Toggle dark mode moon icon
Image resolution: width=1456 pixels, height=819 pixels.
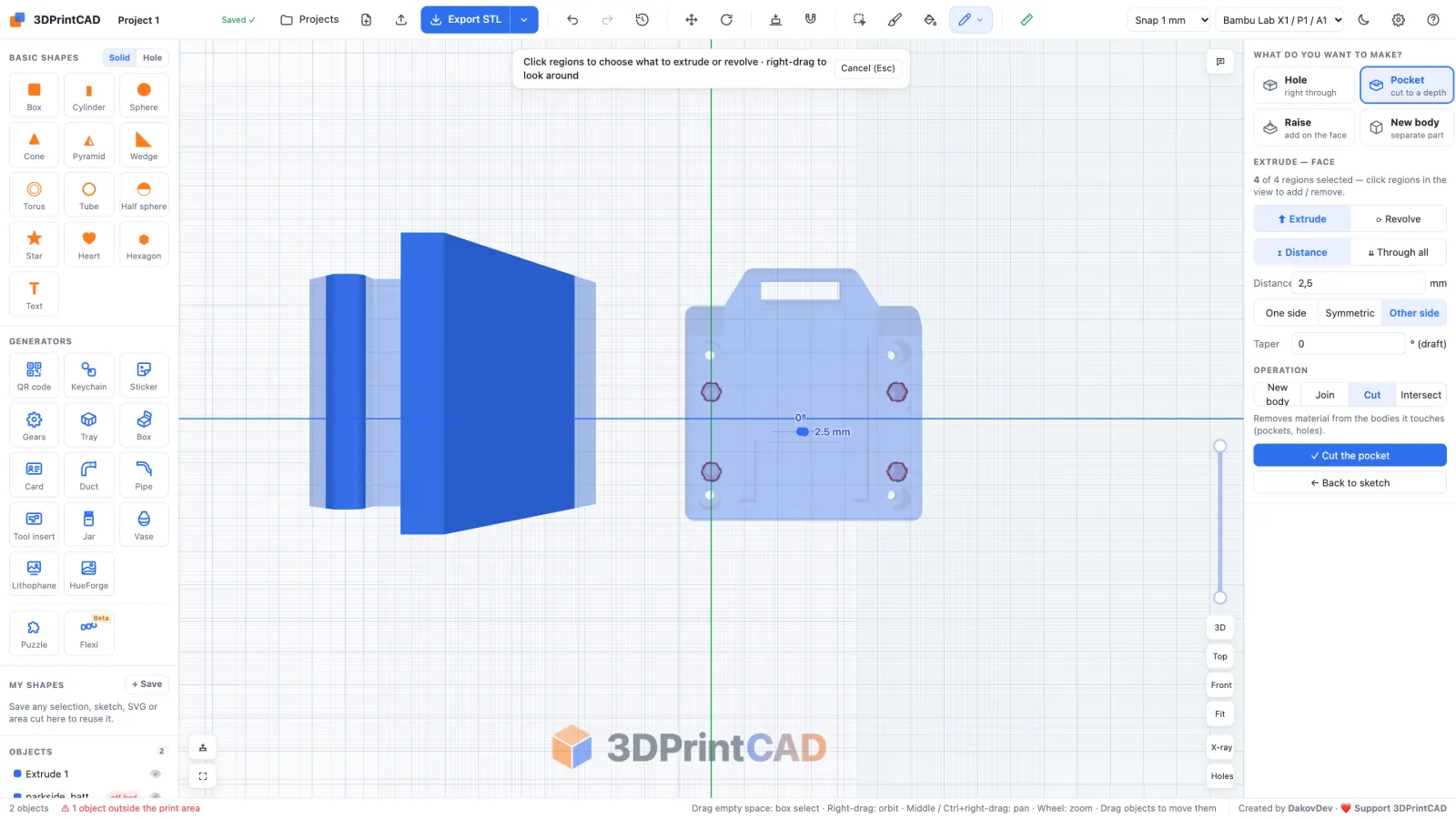[x=1363, y=19]
